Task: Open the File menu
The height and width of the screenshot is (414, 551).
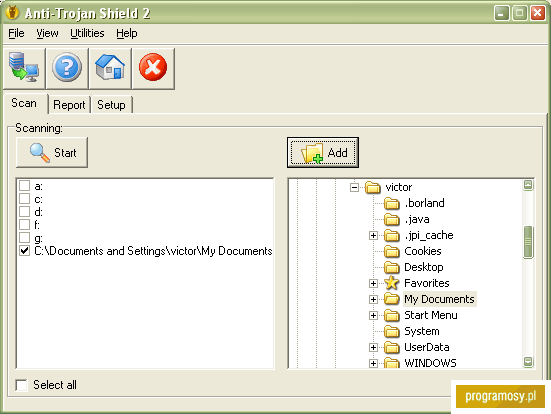Action: click(x=16, y=33)
